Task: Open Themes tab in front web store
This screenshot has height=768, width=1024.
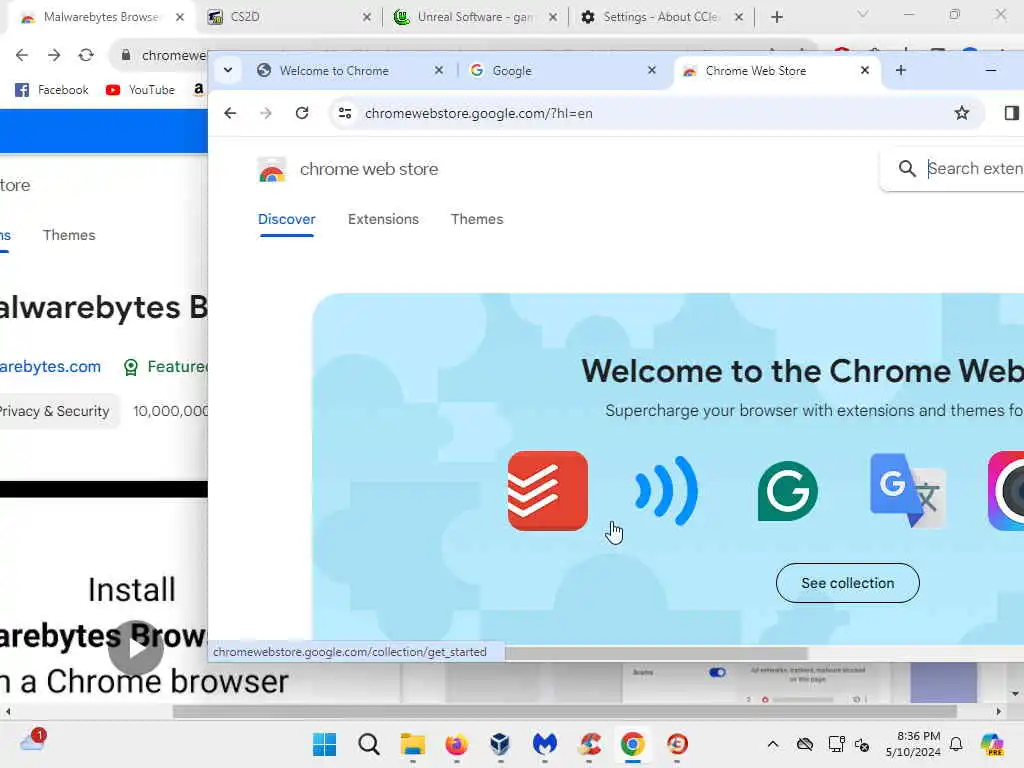Action: point(477,219)
